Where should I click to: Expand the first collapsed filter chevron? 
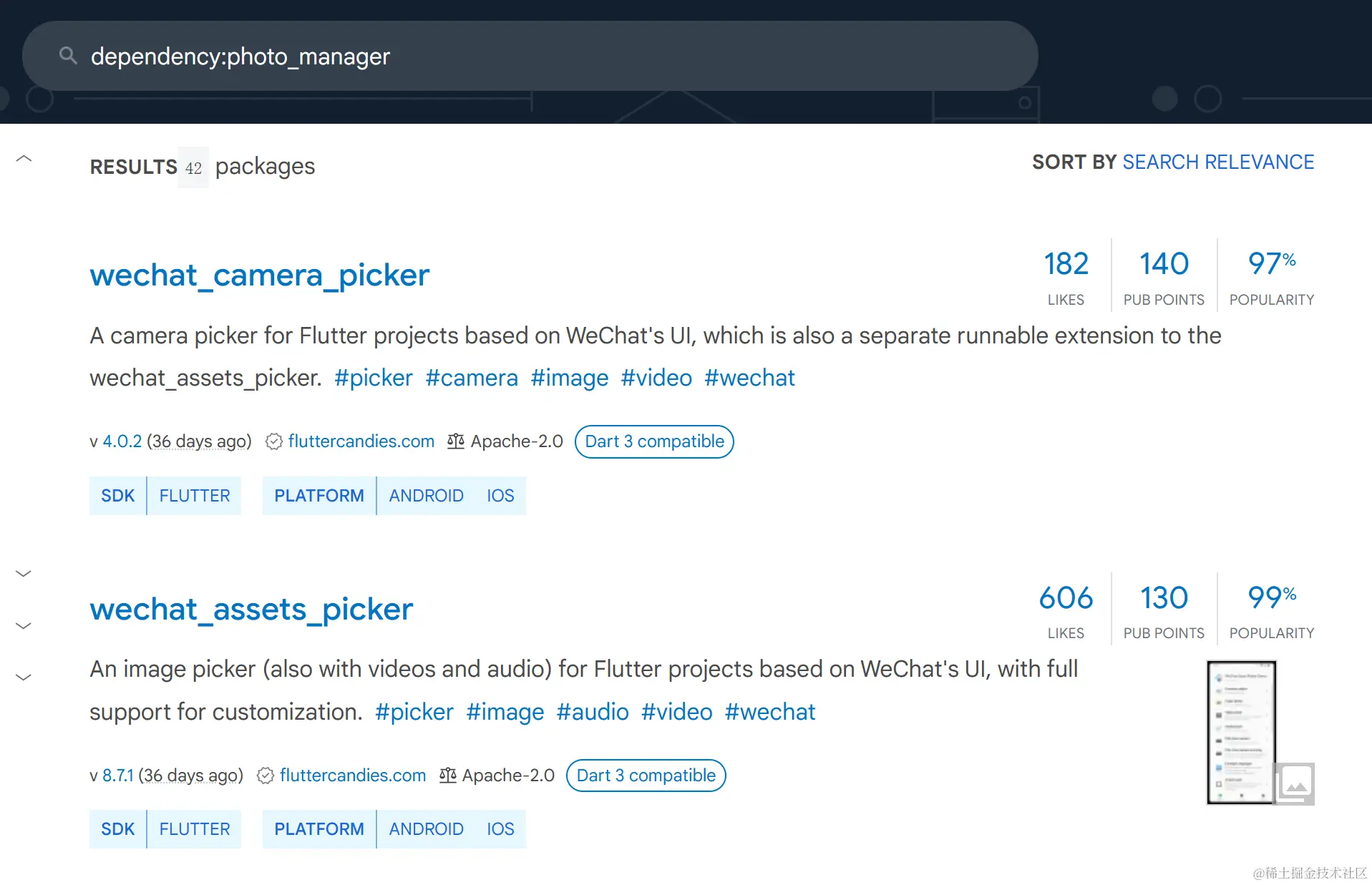tap(24, 573)
